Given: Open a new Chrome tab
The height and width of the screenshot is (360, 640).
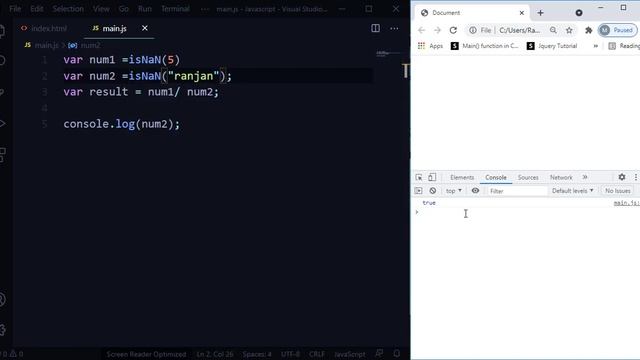Looking at the screenshot, I should (x=540, y=13).
